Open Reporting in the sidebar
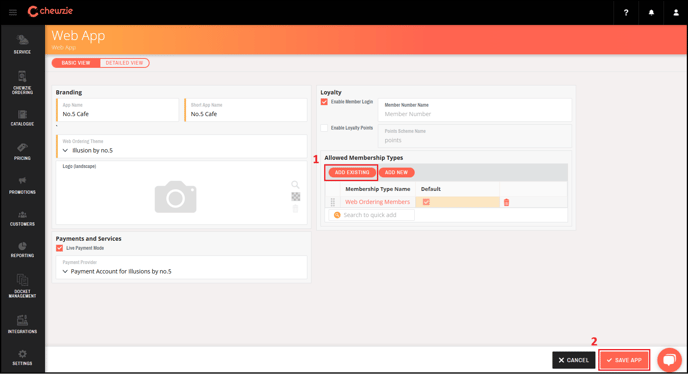688x374 pixels. [22, 249]
